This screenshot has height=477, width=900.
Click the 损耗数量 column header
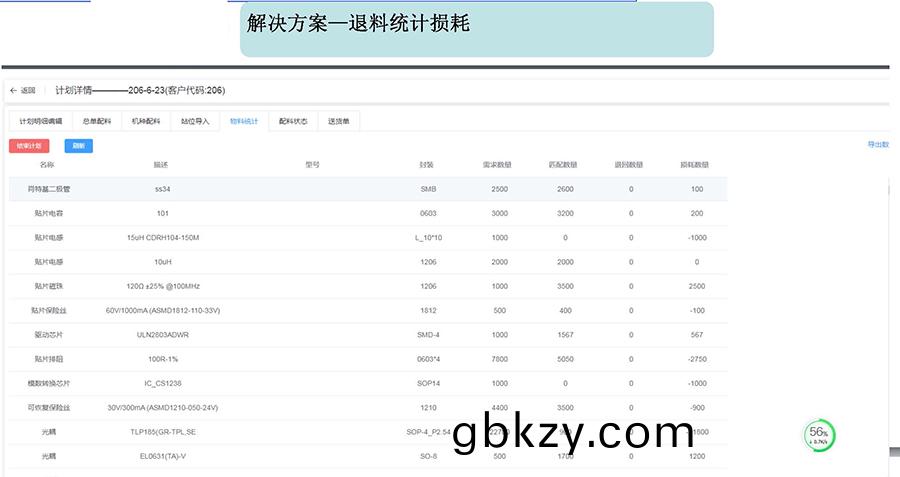(x=694, y=165)
